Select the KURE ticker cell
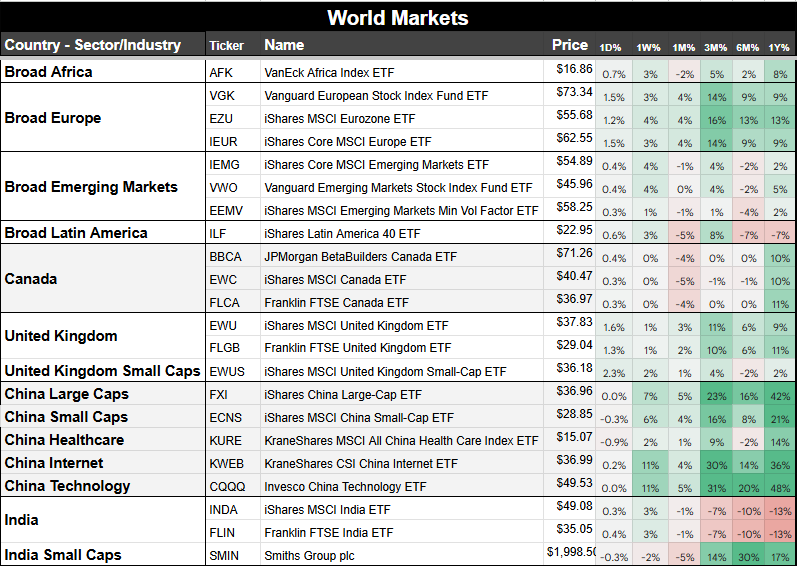This screenshot has height=566, width=797. [x=233, y=440]
